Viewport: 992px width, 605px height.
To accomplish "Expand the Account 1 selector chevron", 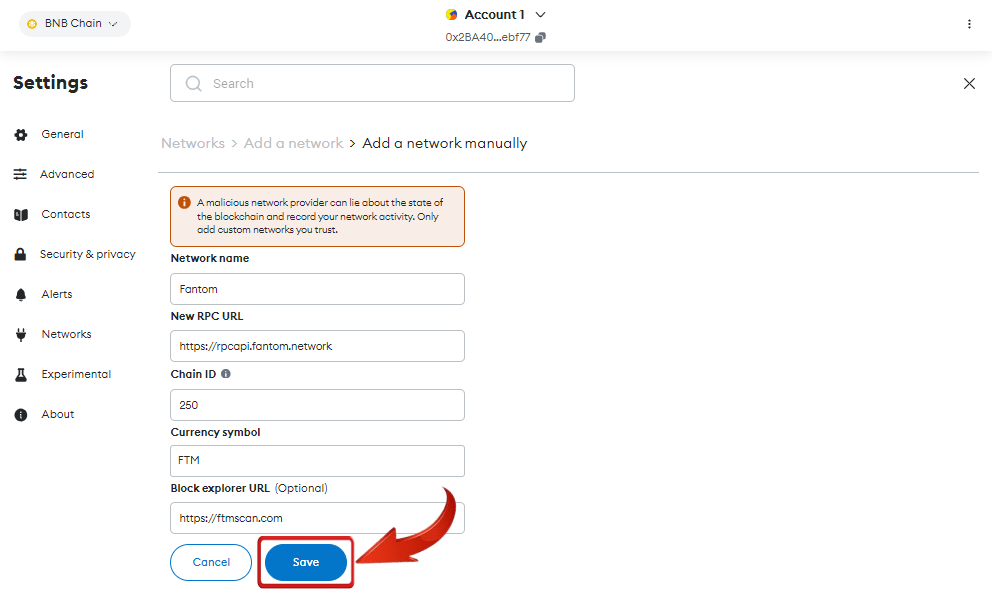I will [x=540, y=15].
